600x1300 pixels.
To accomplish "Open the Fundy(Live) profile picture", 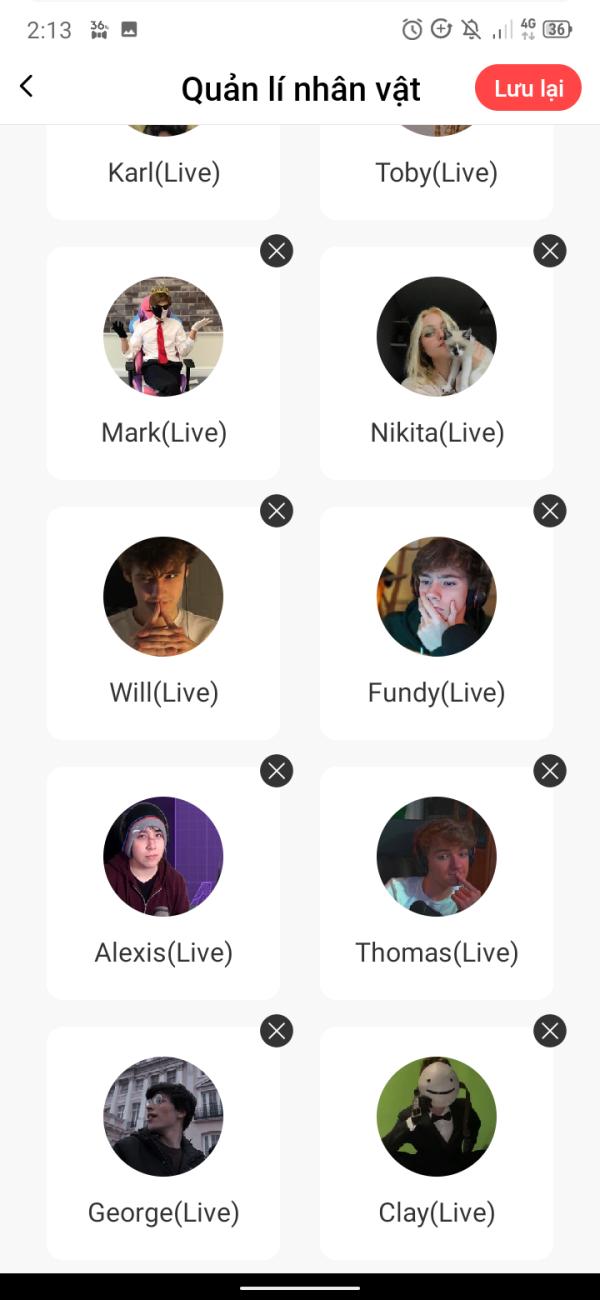I will click(437, 597).
